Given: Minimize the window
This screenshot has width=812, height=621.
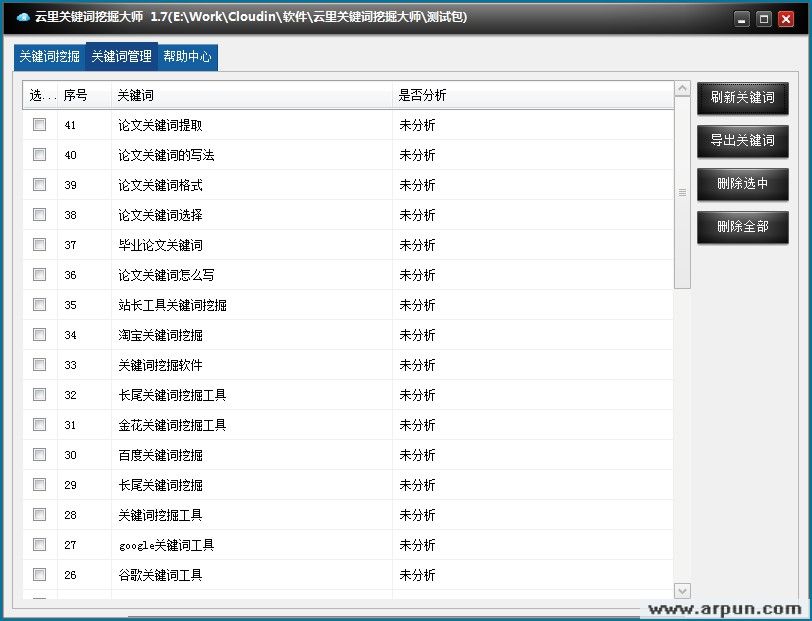Looking at the screenshot, I should pos(741,19).
